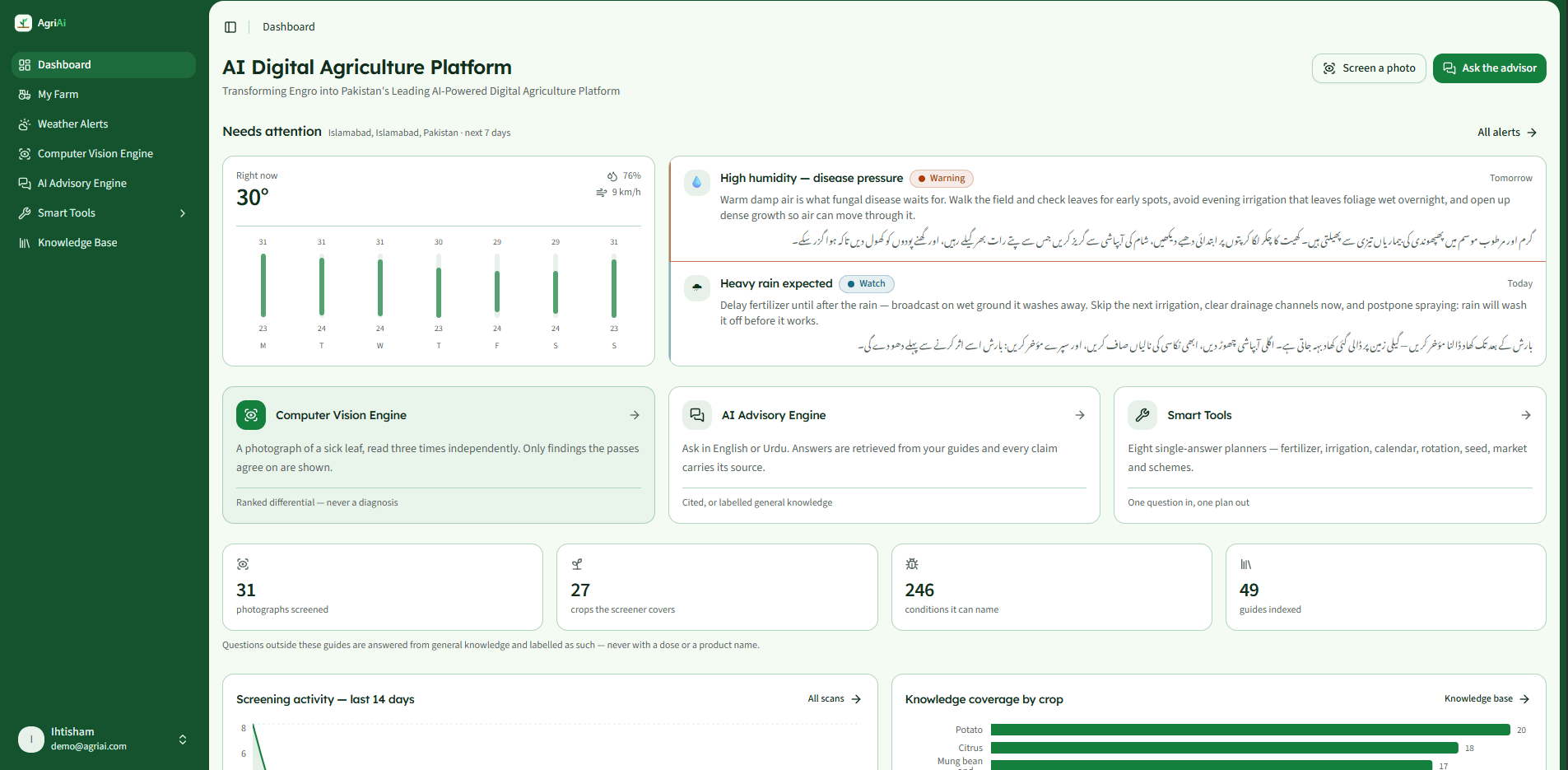Open Knowledge Base sidebar item
The width and height of the screenshot is (1568, 770).
pyautogui.click(x=104, y=243)
